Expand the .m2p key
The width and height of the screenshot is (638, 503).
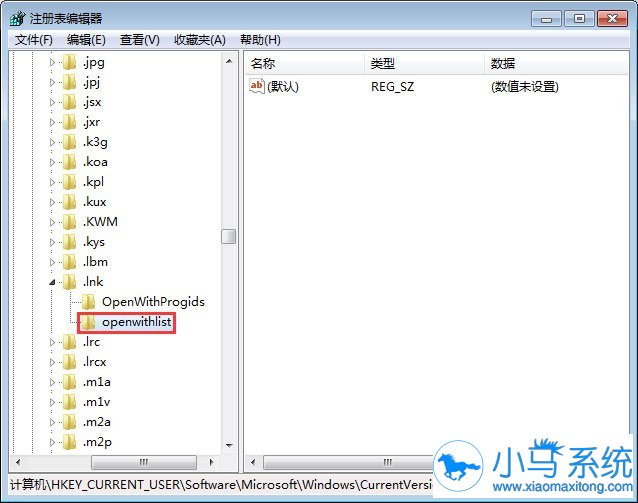[x=52, y=442]
